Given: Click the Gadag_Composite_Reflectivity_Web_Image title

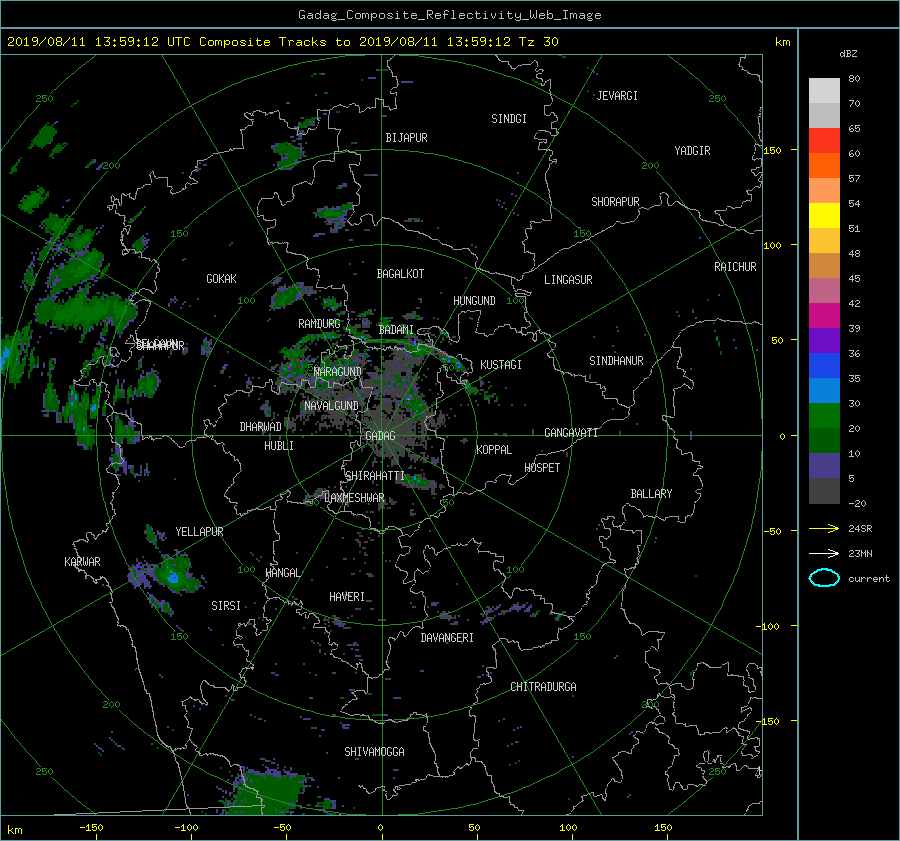Looking at the screenshot, I should 449,15.
